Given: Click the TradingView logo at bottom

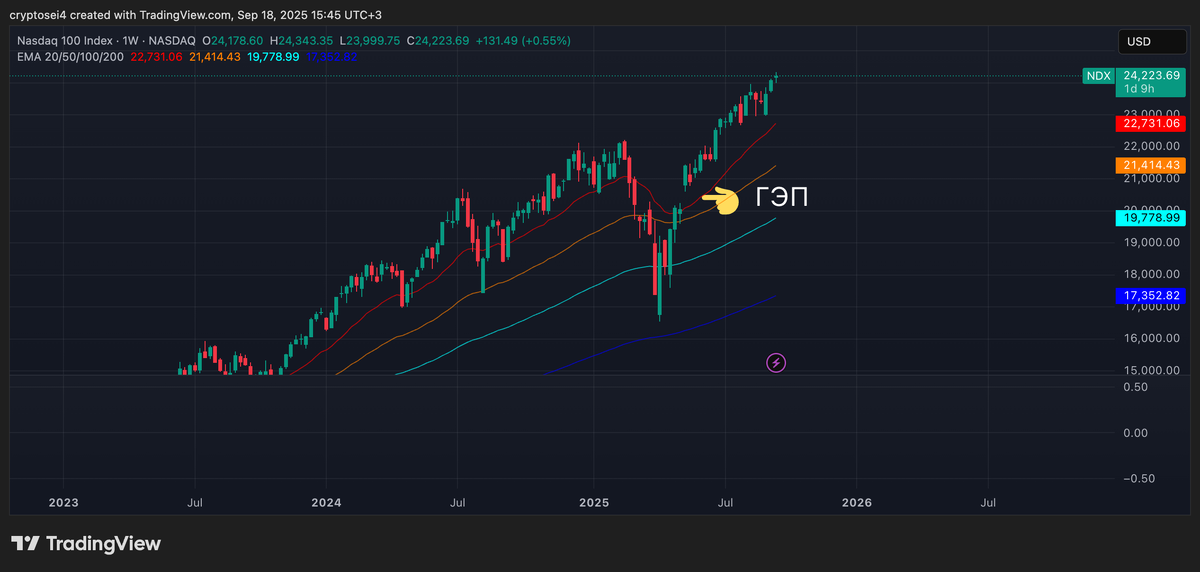Looking at the screenshot, I should 86,544.
